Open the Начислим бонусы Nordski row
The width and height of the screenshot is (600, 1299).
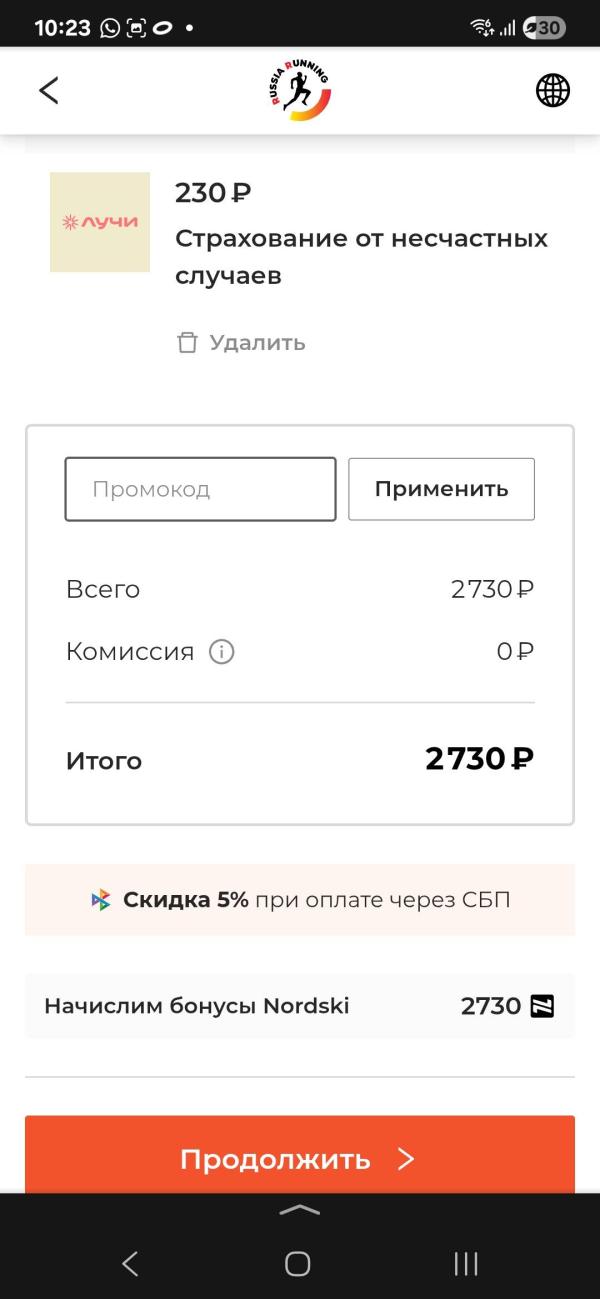coord(300,1006)
